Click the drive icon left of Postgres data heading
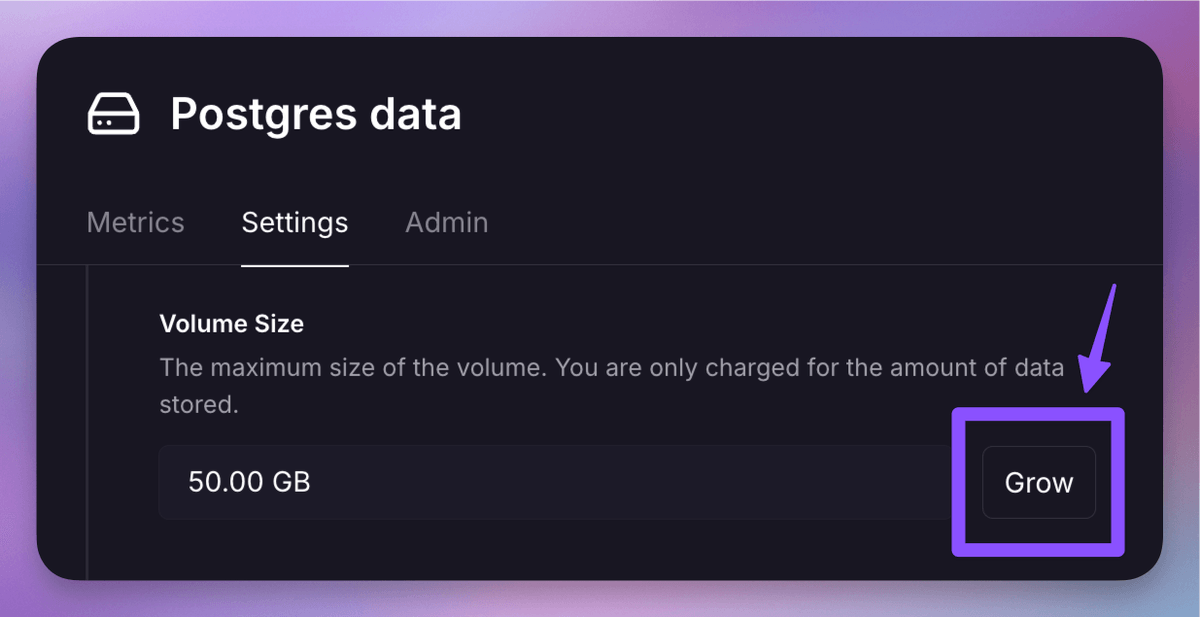The width and height of the screenshot is (1200, 617). [113, 113]
